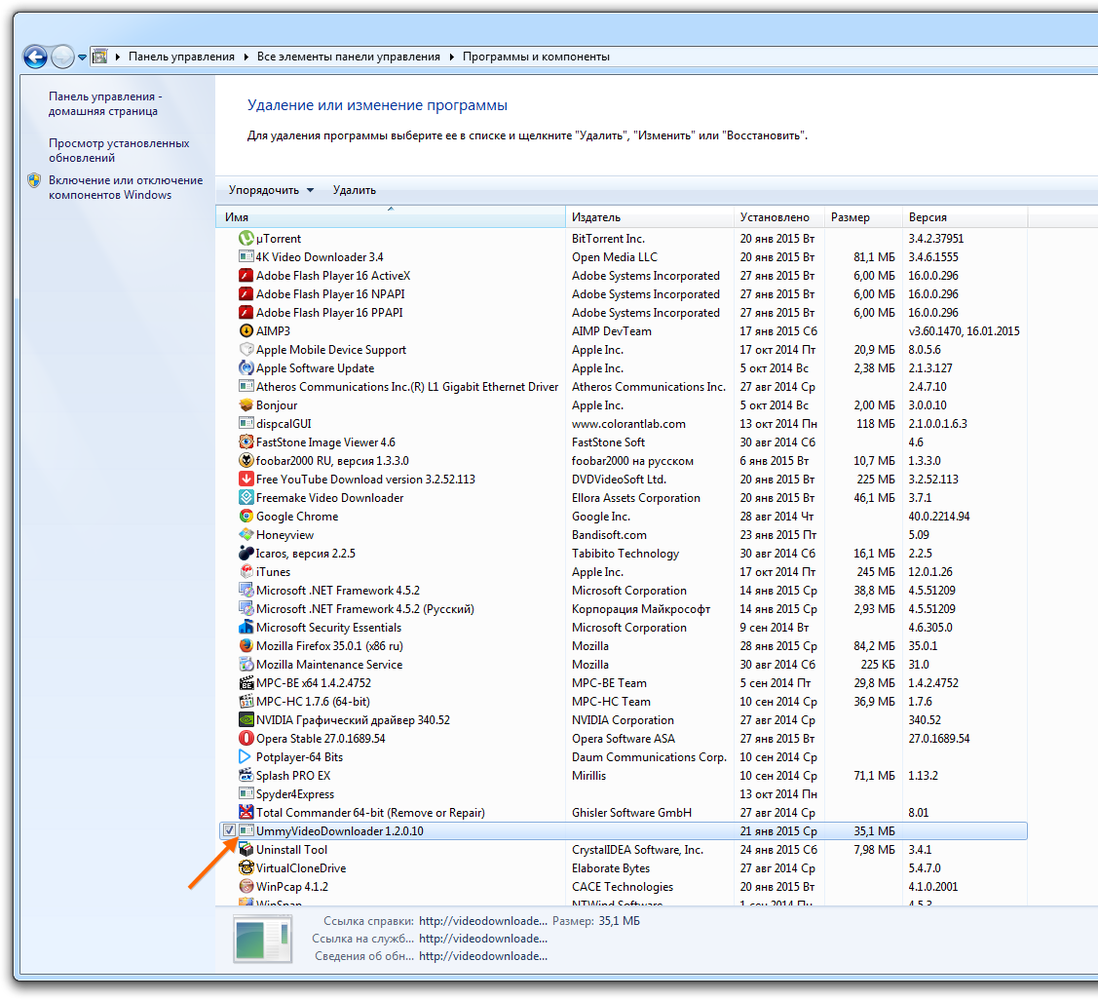The image size is (1098, 1000).
Task: Sort the list by the Издатель column
Action: pos(649,217)
